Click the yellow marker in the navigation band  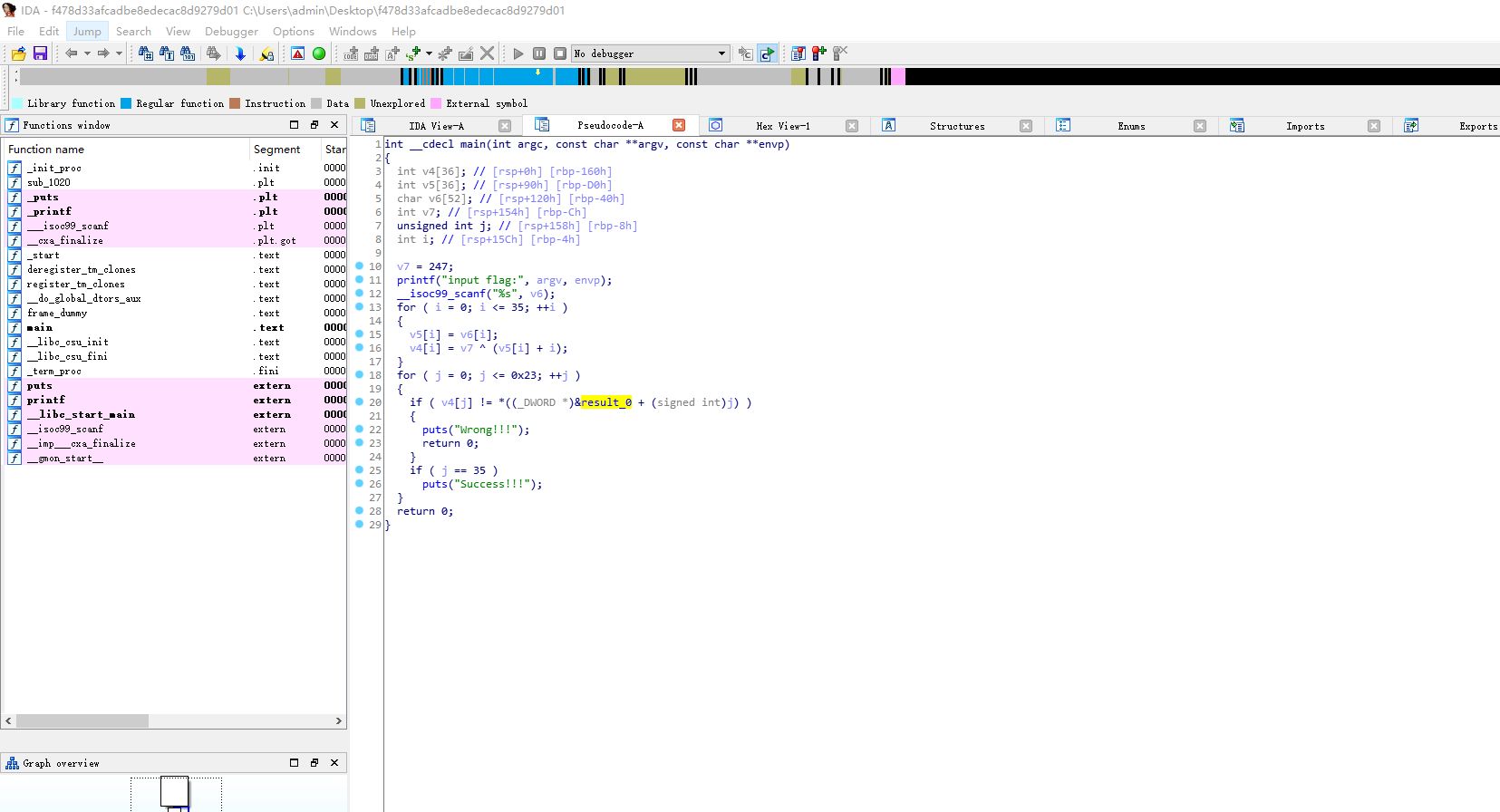tap(538, 72)
